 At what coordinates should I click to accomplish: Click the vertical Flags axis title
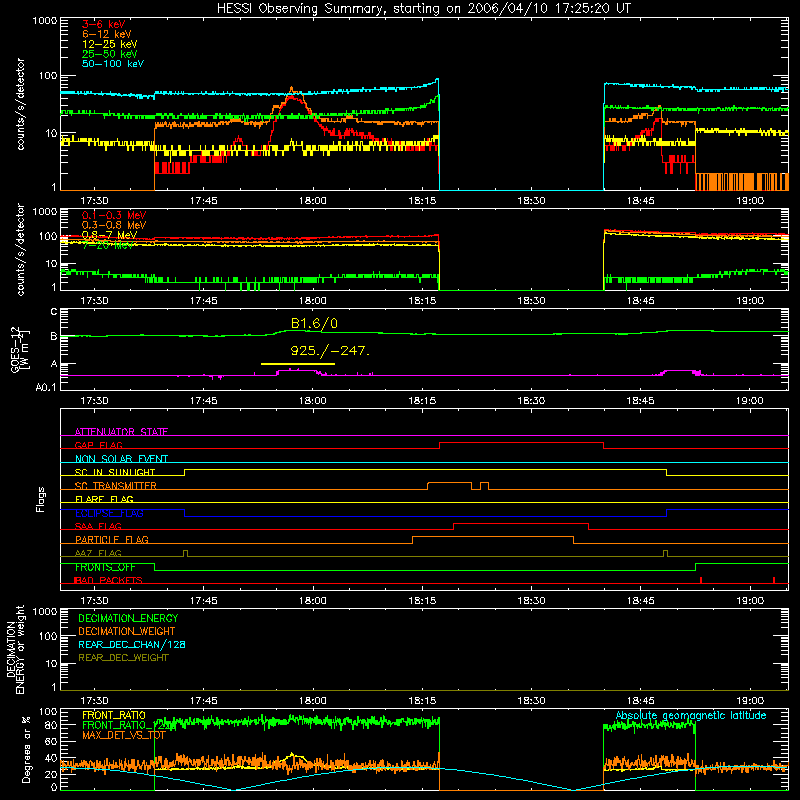41,499
